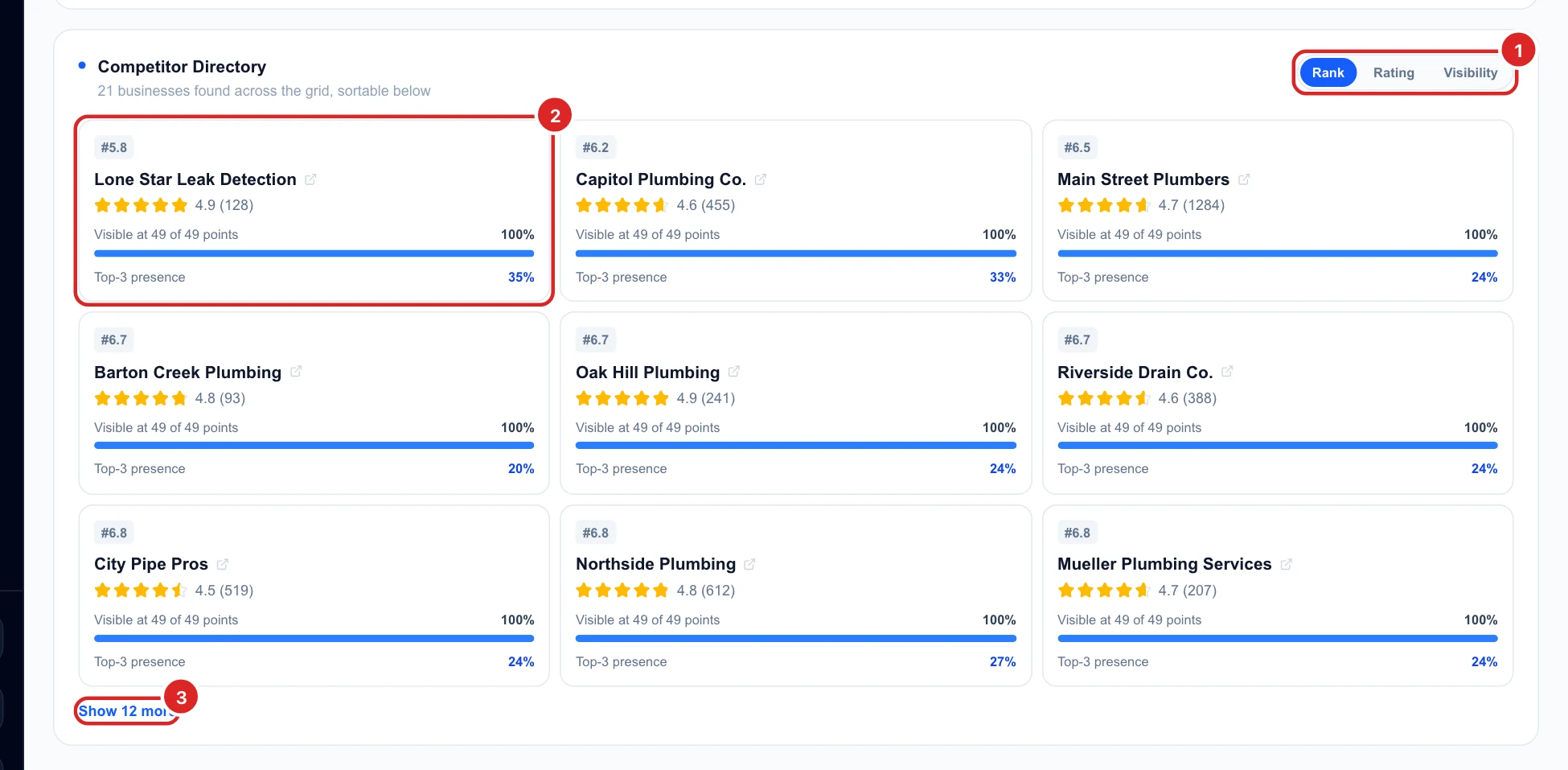Image resolution: width=1568 pixels, height=770 pixels.
Task: Click '4.7 (1284)' rating text
Action: tap(1192, 205)
